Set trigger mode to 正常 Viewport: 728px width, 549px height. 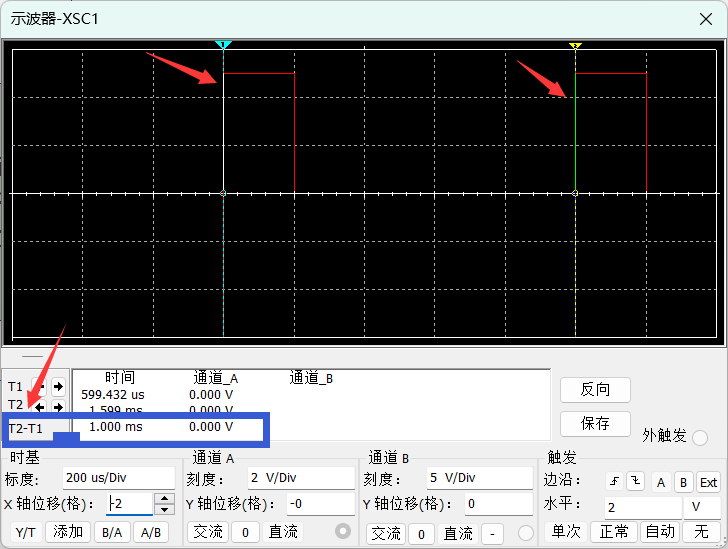click(614, 531)
